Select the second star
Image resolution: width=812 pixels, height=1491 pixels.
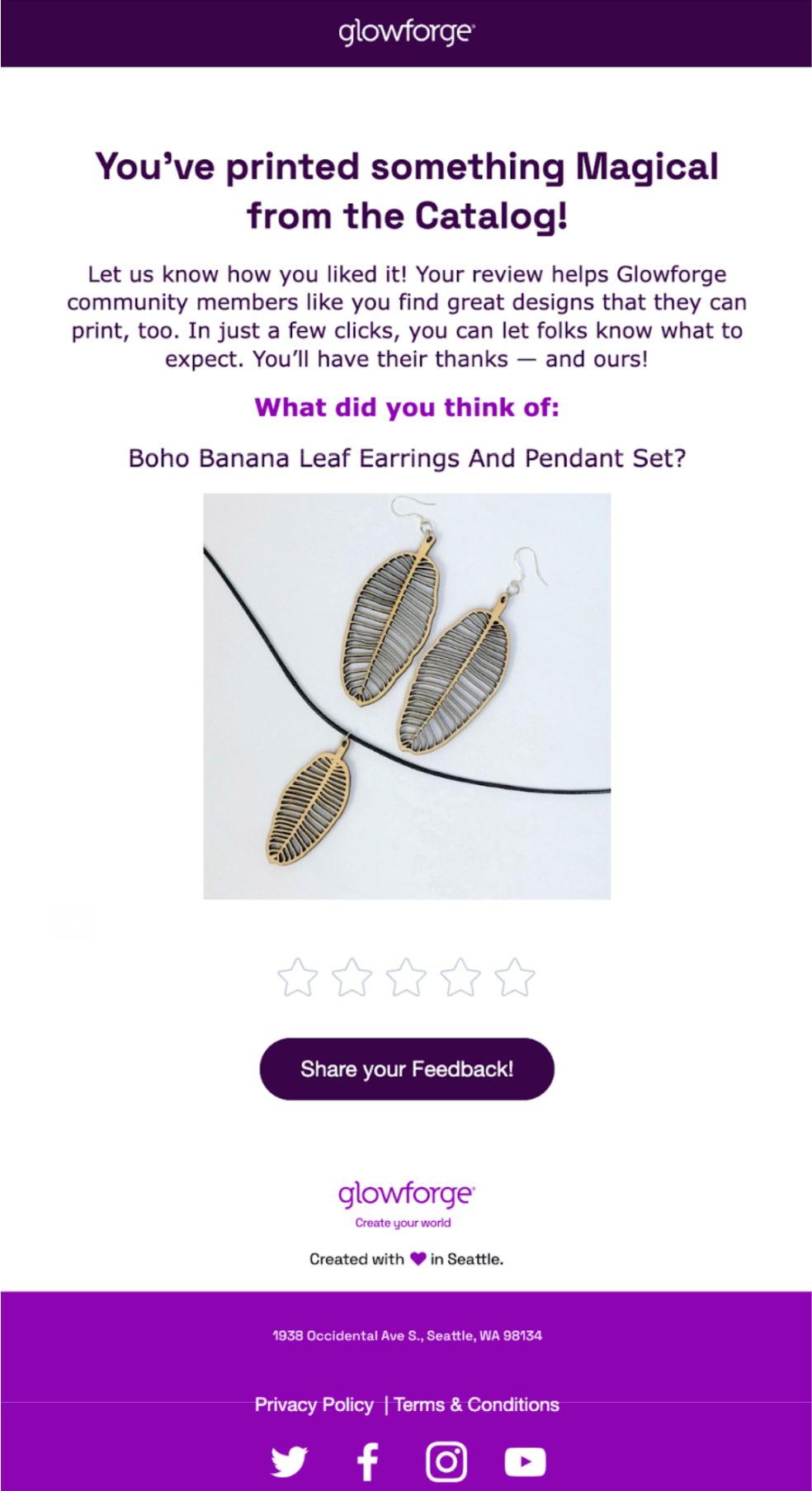point(350,977)
